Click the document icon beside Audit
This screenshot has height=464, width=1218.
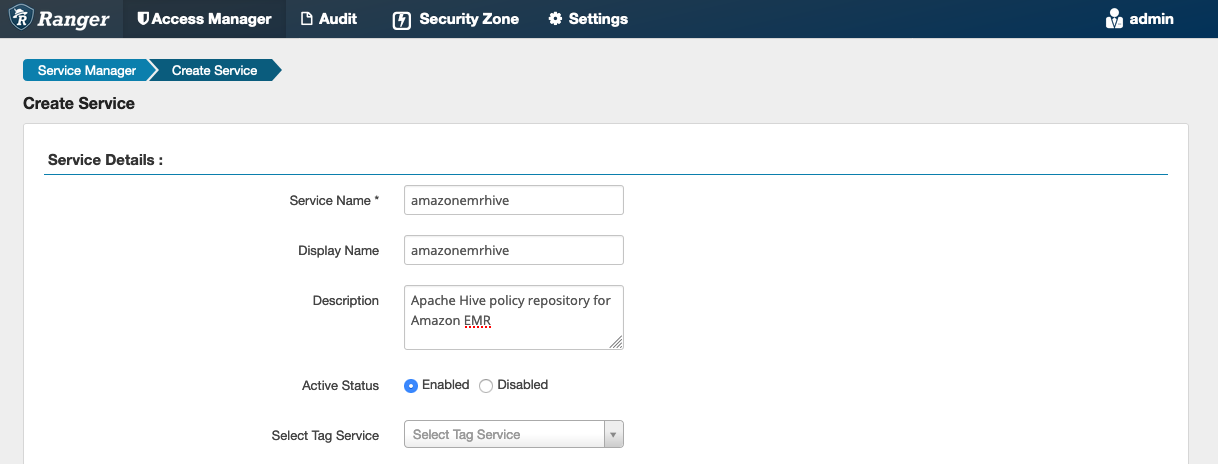point(307,19)
